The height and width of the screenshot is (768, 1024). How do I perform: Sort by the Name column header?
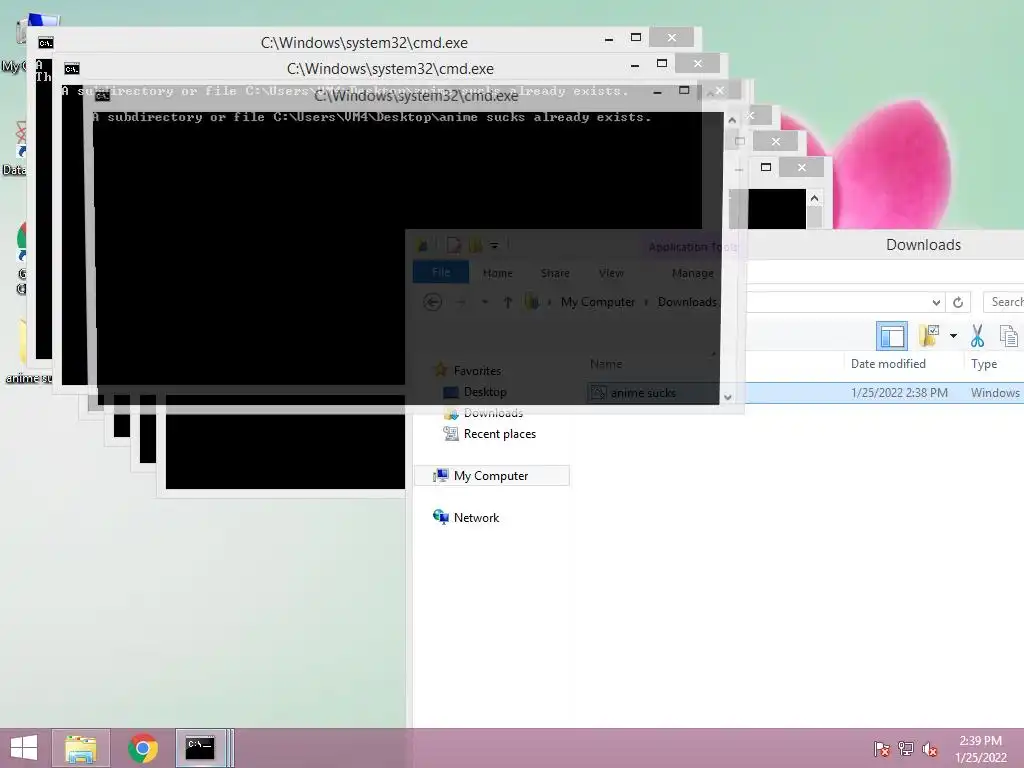point(606,364)
